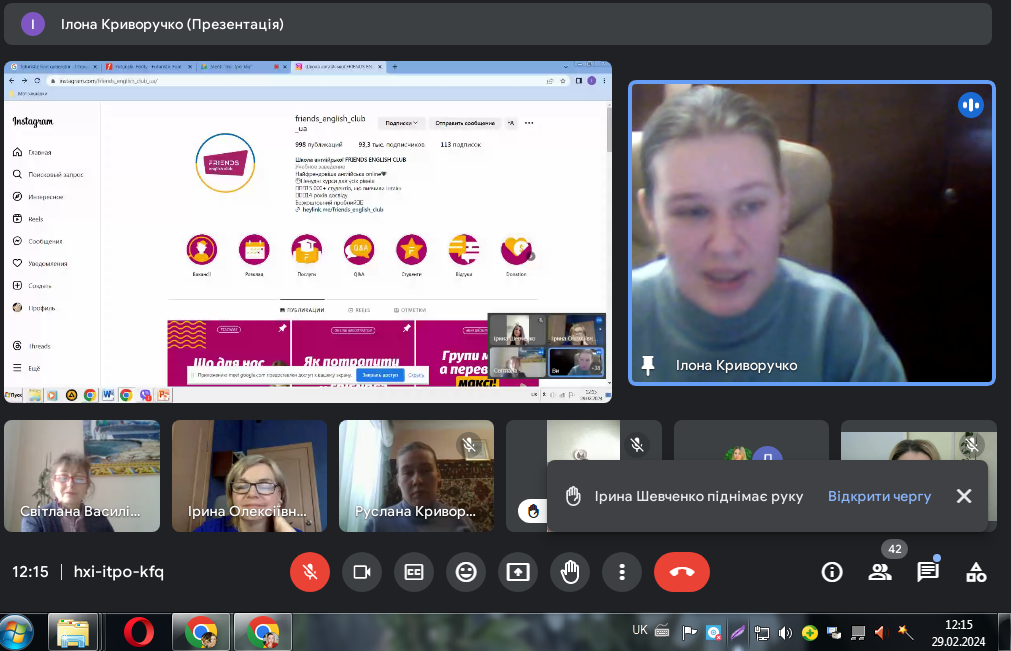Click the shared presentation screen
The image size is (1011, 651).
[308, 230]
